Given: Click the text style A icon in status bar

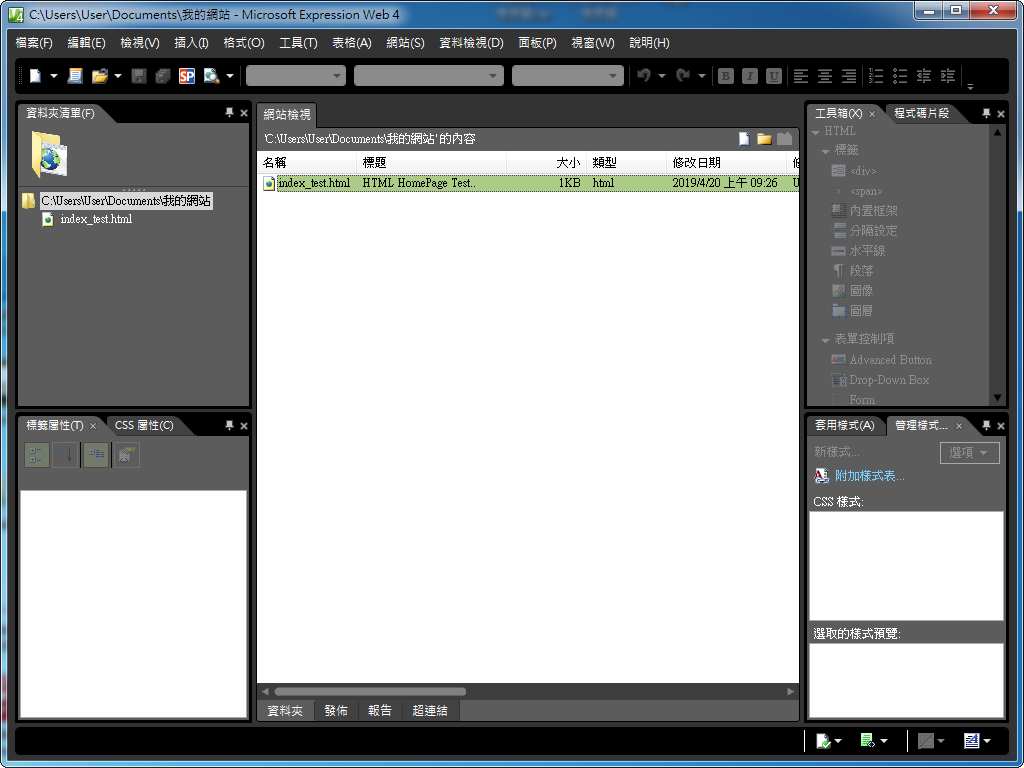Looking at the screenshot, I should (x=972, y=741).
